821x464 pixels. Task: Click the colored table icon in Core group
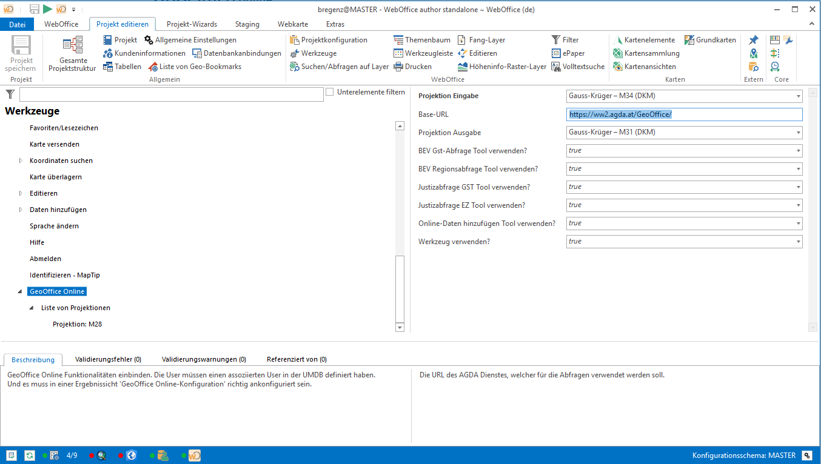pyautogui.click(x=775, y=40)
